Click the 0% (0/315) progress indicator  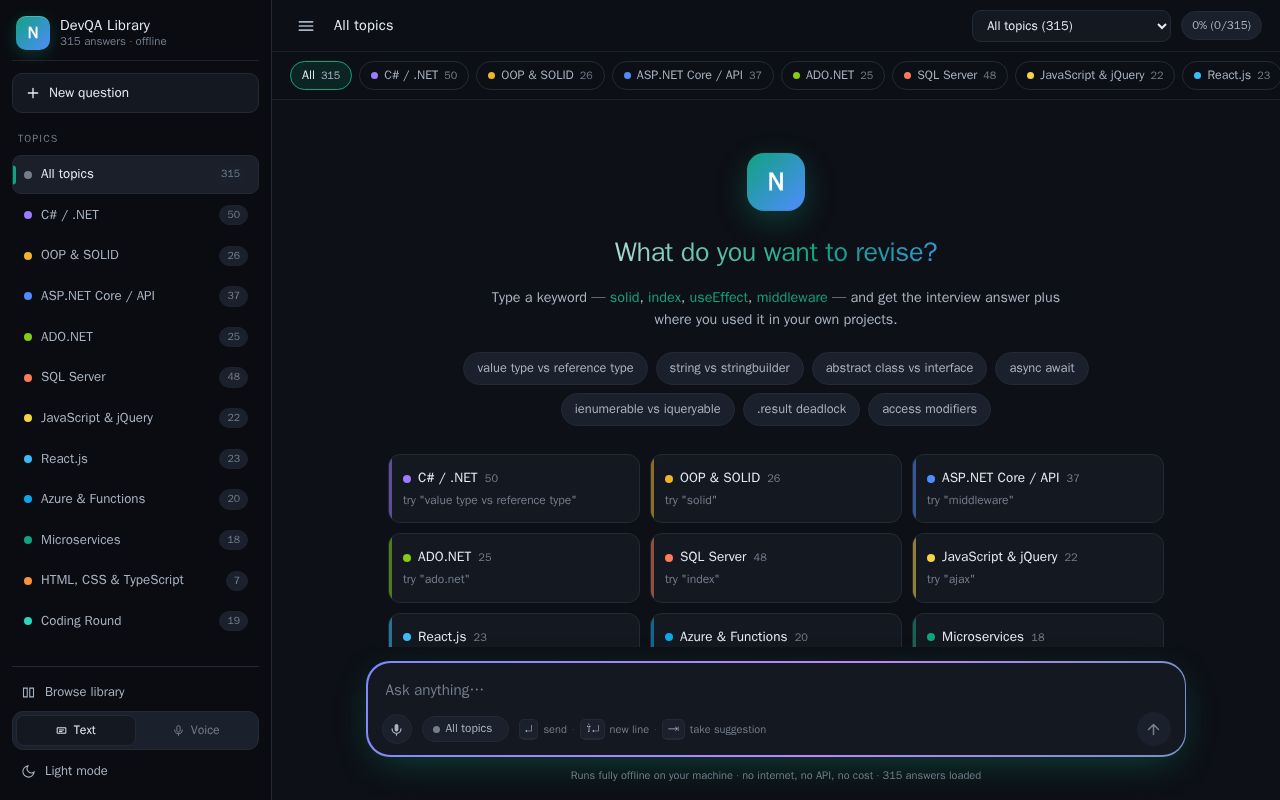tap(1221, 26)
